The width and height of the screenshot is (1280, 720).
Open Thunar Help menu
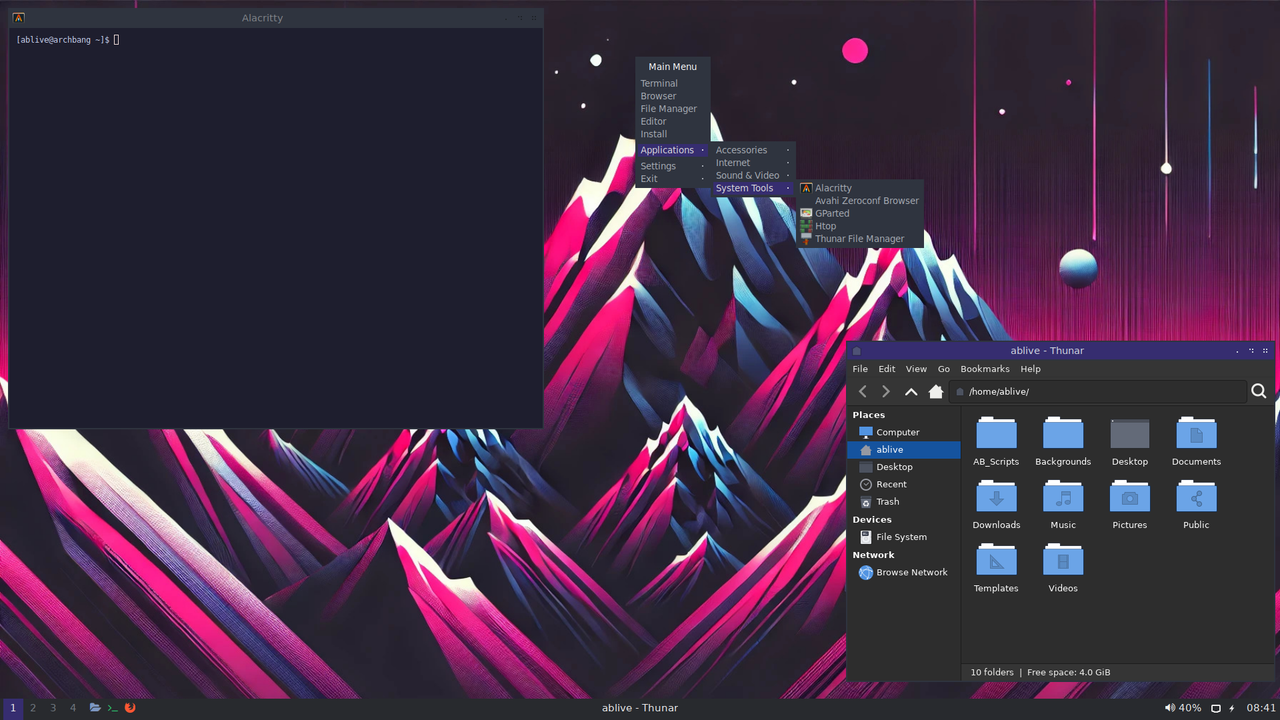coord(1030,369)
